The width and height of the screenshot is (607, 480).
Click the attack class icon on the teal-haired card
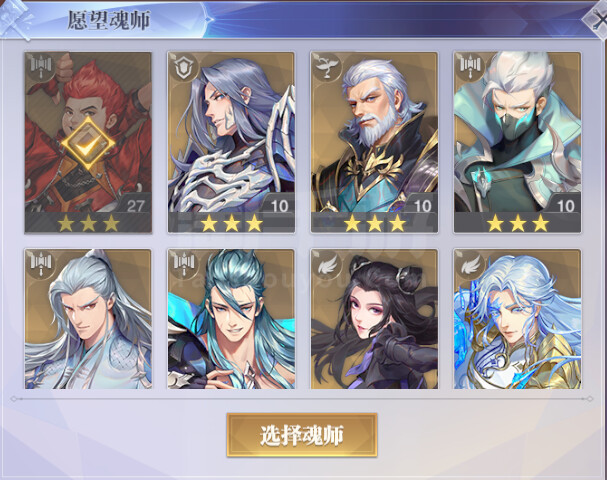tap(183, 262)
